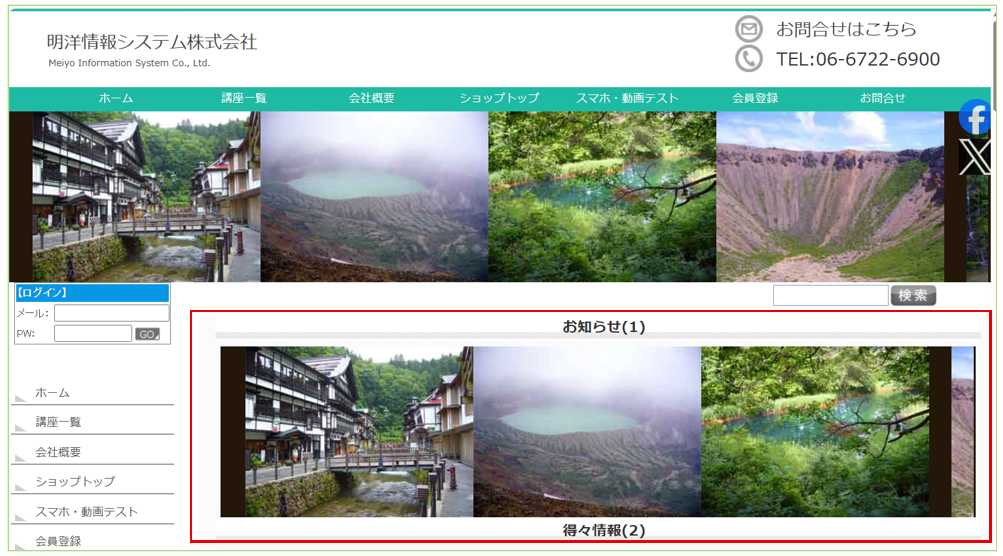Open the X social icon
This screenshot has height=556, width=1003.
tap(974, 157)
